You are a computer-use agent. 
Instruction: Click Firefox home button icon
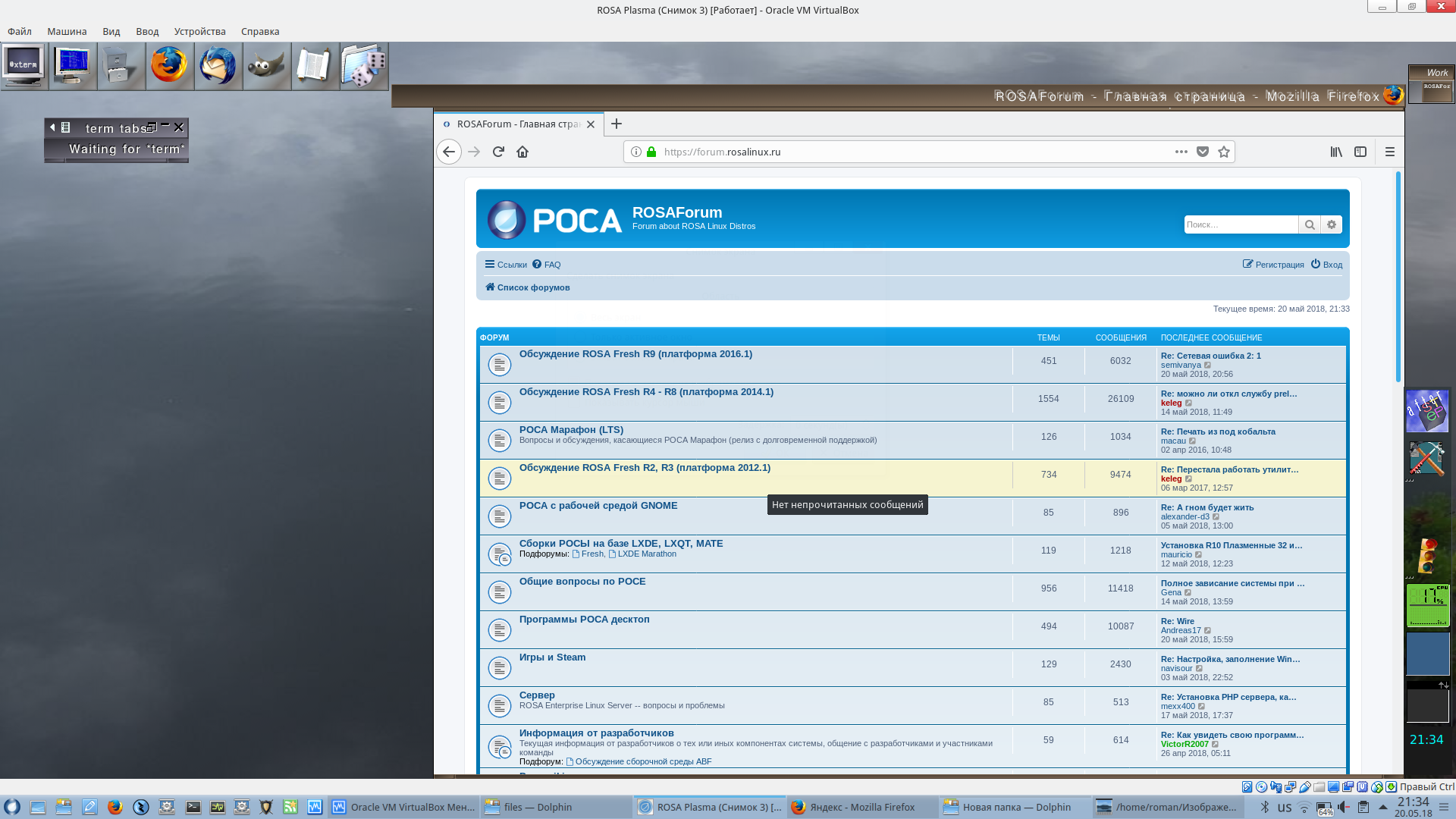coord(522,152)
